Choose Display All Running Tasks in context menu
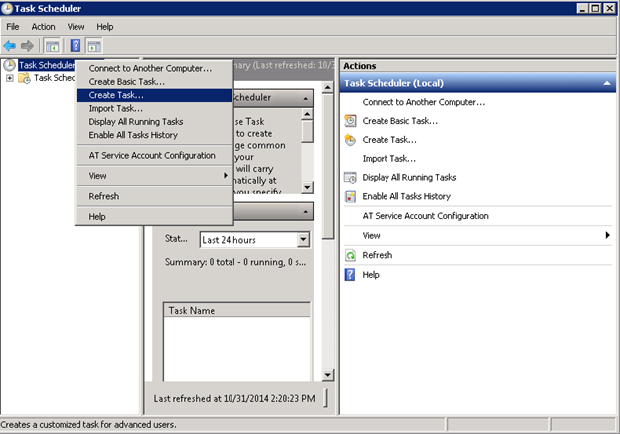Viewport: 620px width, 434px height. 154,122
